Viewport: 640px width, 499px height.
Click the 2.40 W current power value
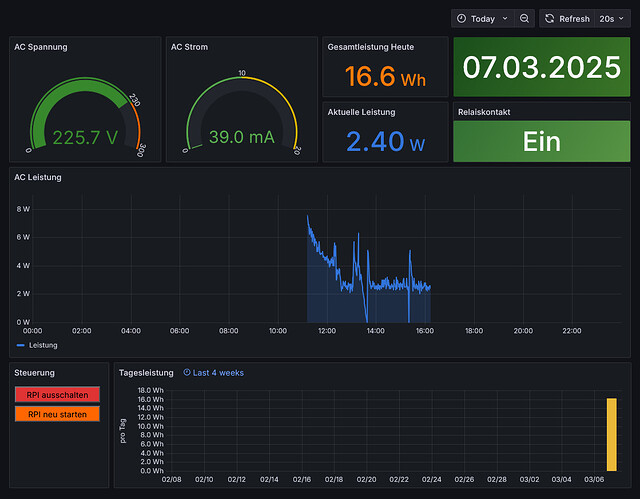point(385,142)
